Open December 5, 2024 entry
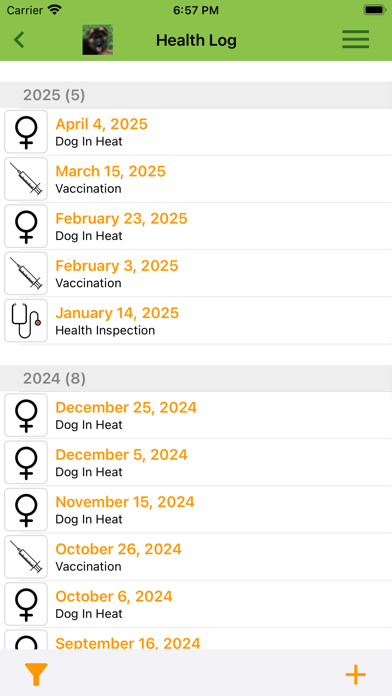Viewport: 392px width, 696px height. pos(196,463)
